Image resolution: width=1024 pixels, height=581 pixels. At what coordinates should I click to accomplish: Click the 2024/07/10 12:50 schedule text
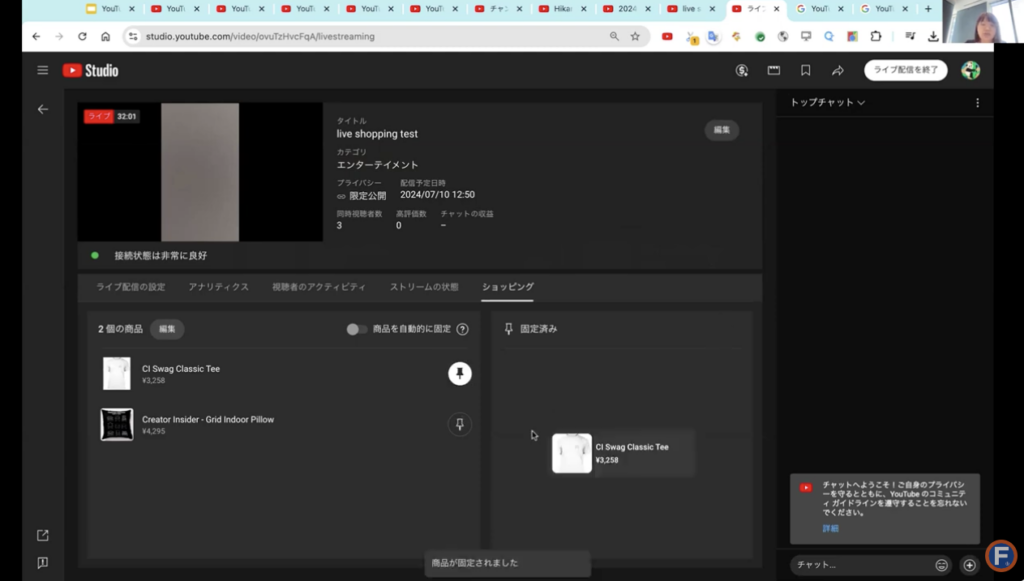(437, 195)
